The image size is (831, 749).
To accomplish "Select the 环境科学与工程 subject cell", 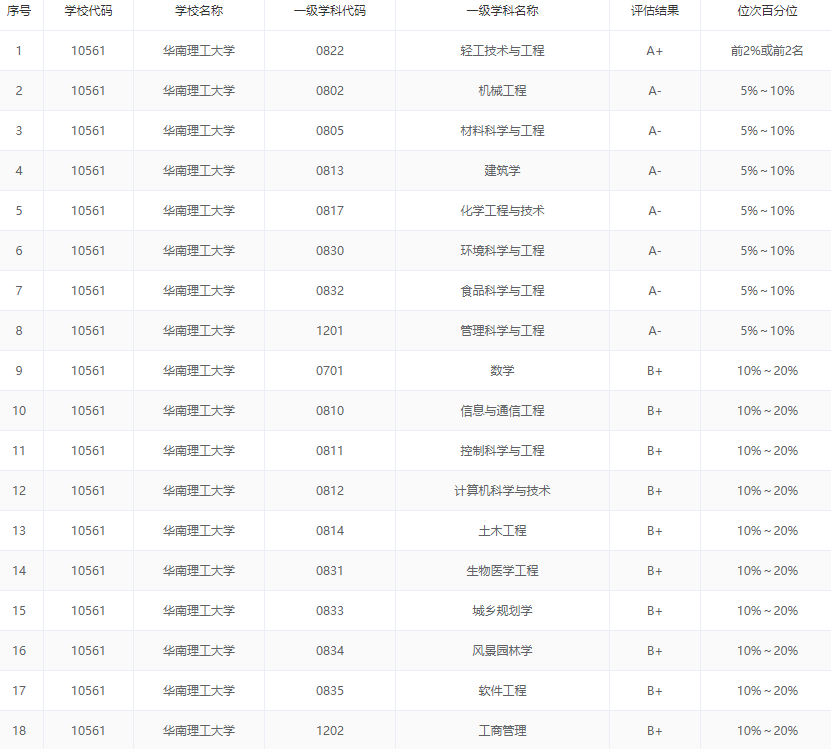I will click(x=502, y=251).
